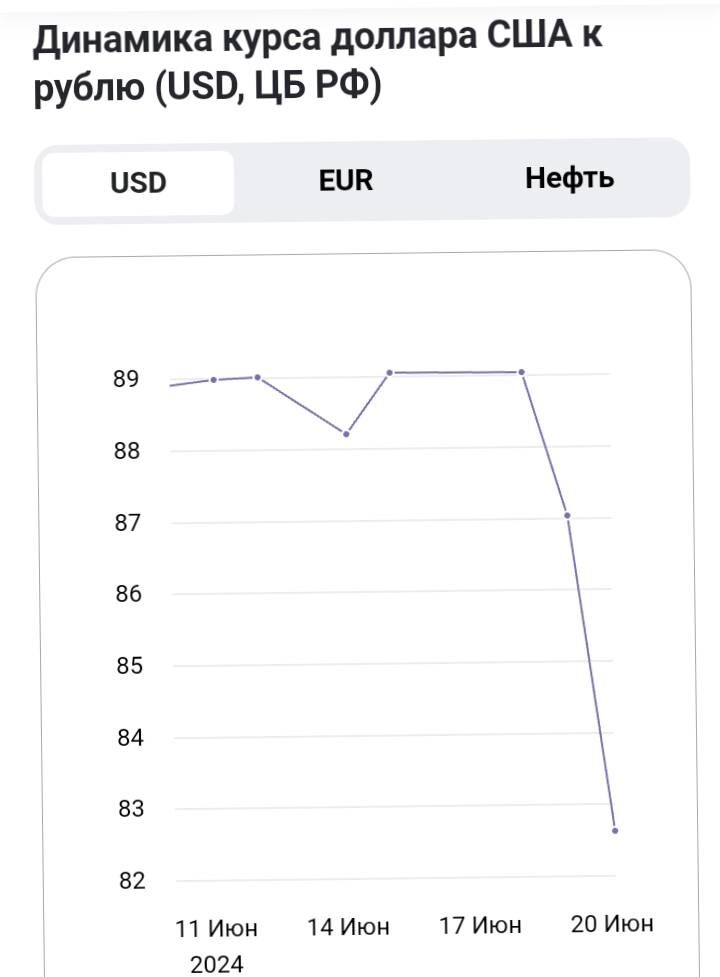Select the 85 value on vertical axis
The height and width of the screenshot is (977, 720).
[130, 665]
